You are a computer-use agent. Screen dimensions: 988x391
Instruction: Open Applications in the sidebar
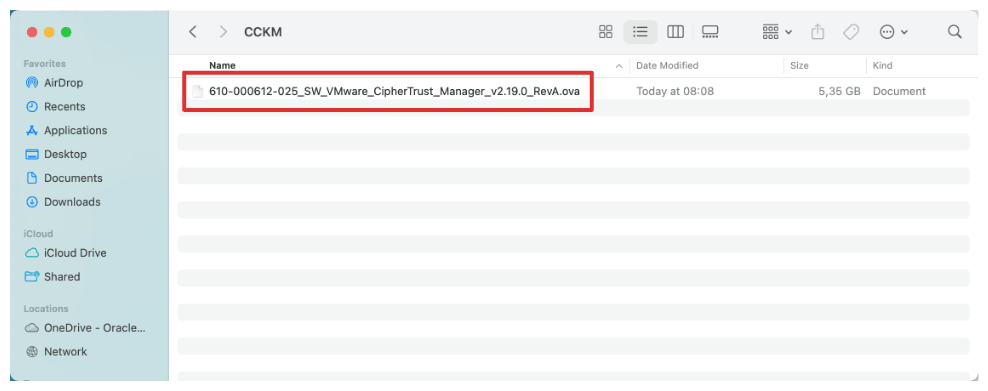coord(66,130)
